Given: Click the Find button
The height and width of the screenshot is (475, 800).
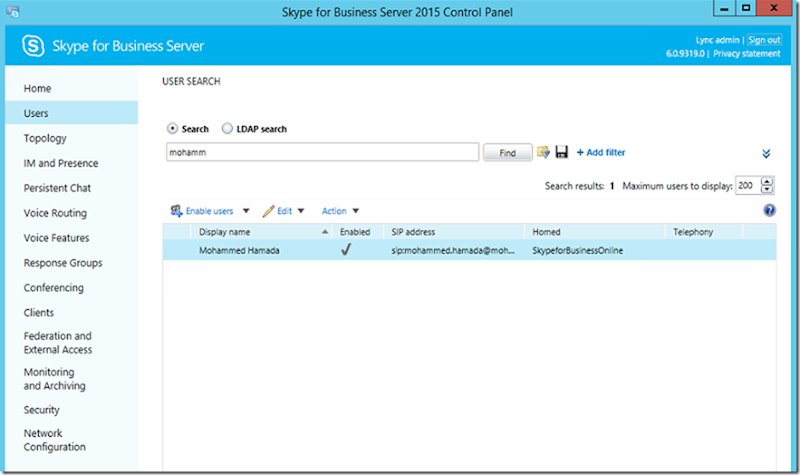Looking at the screenshot, I should pos(508,153).
